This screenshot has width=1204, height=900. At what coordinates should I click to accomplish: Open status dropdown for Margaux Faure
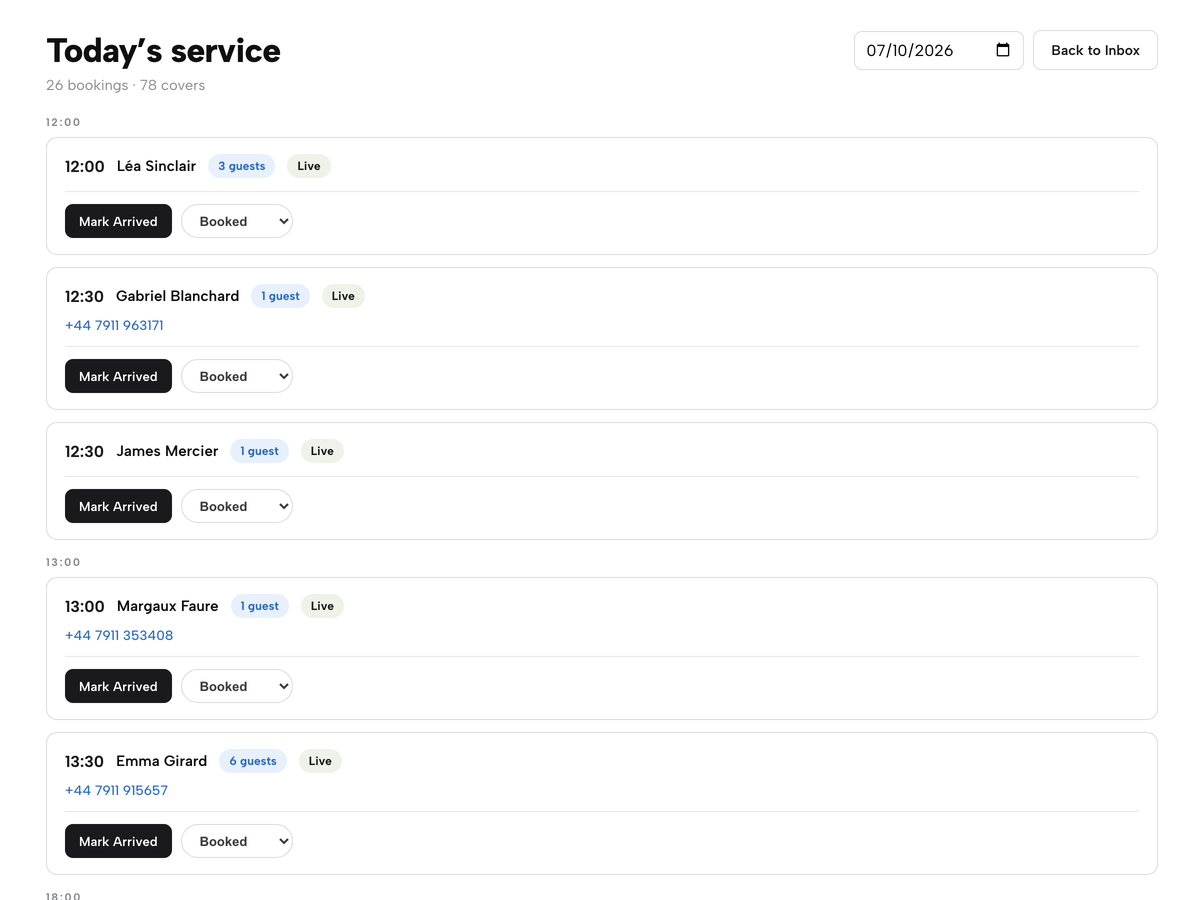click(237, 686)
